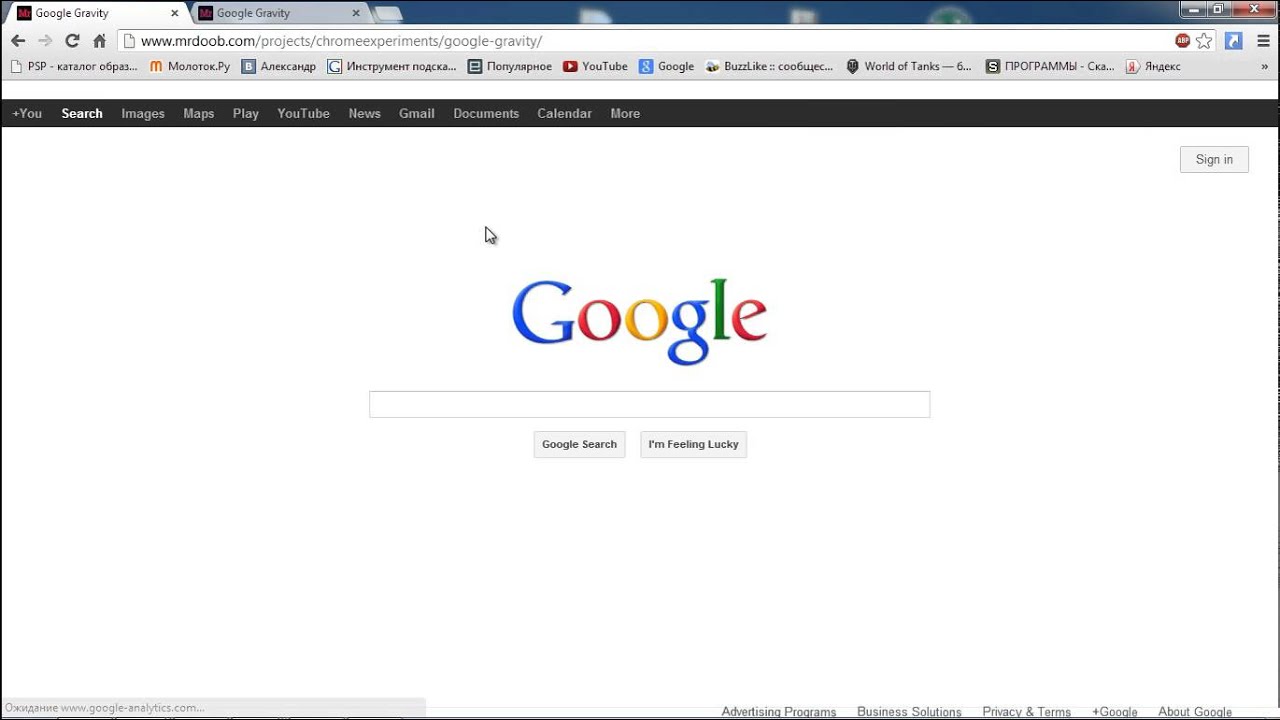Open YouTube in the Google navigation bar
Screen dimensions: 1280x720
[x=304, y=113]
